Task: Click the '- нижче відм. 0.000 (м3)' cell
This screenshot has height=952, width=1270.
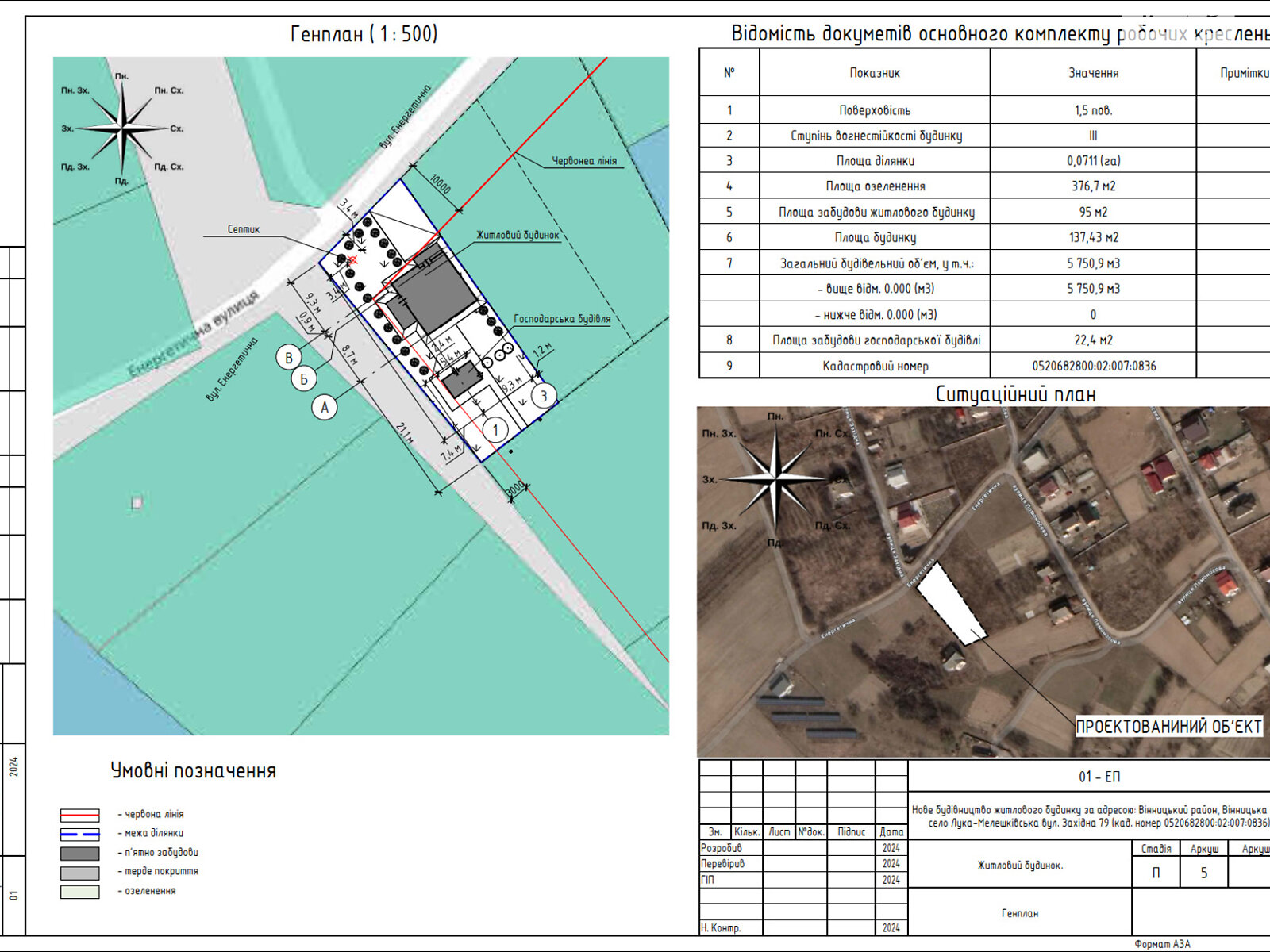Action: click(x=875, y=315)
